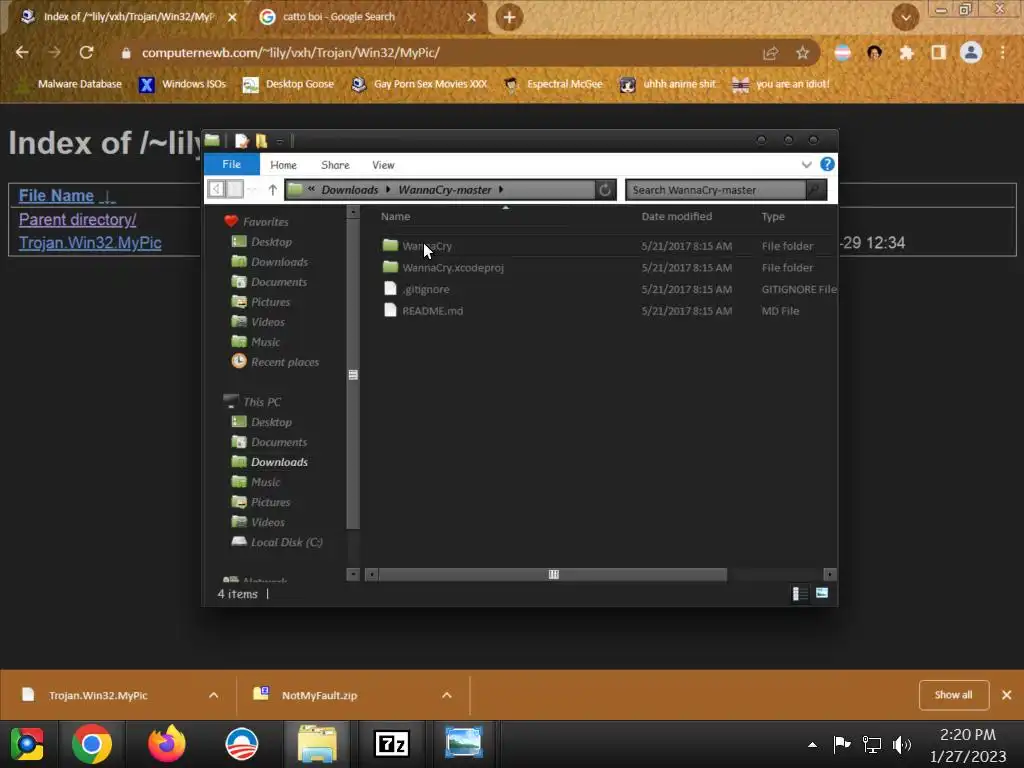This screenshot has height=768, width=1024.
Task: Open volume control in system tray
Action: point(902,744)
